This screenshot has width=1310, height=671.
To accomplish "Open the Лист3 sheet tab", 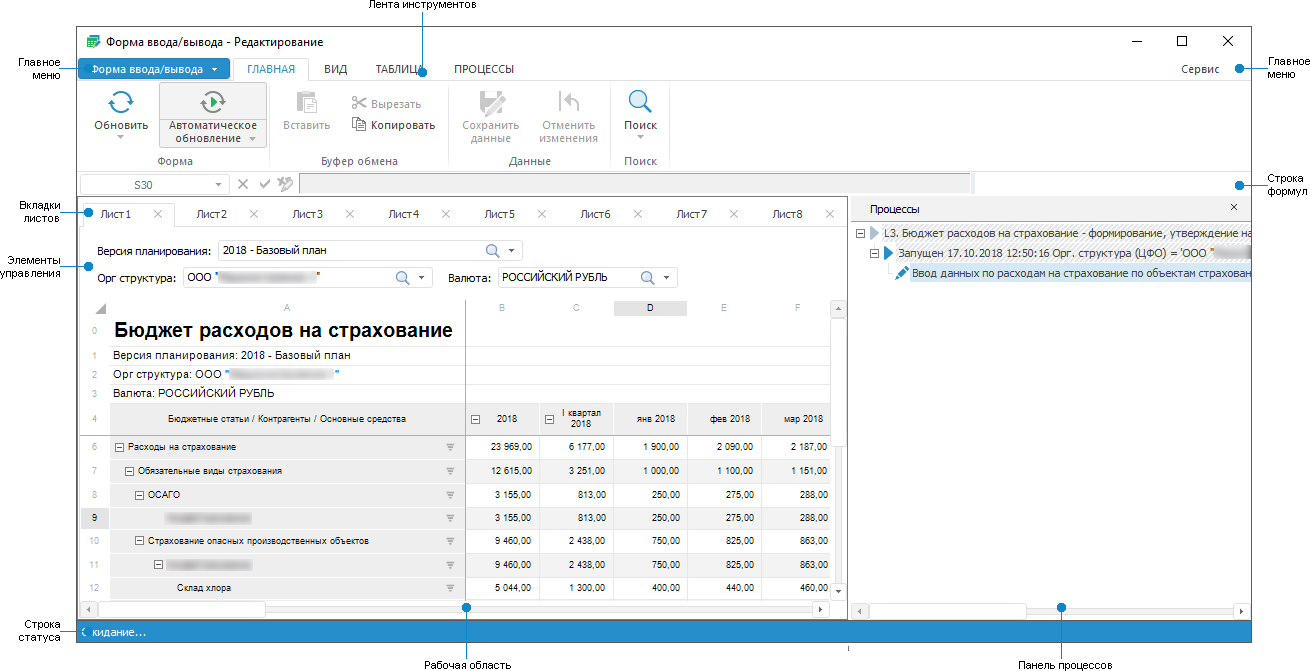I will click(x=307, y=214).
